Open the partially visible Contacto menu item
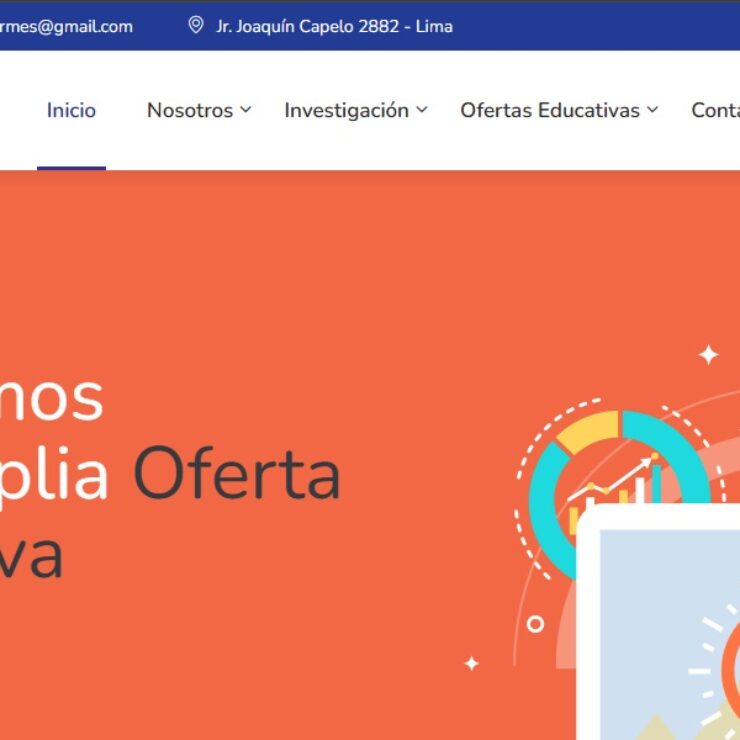The image size is (740, 740). 715,110
